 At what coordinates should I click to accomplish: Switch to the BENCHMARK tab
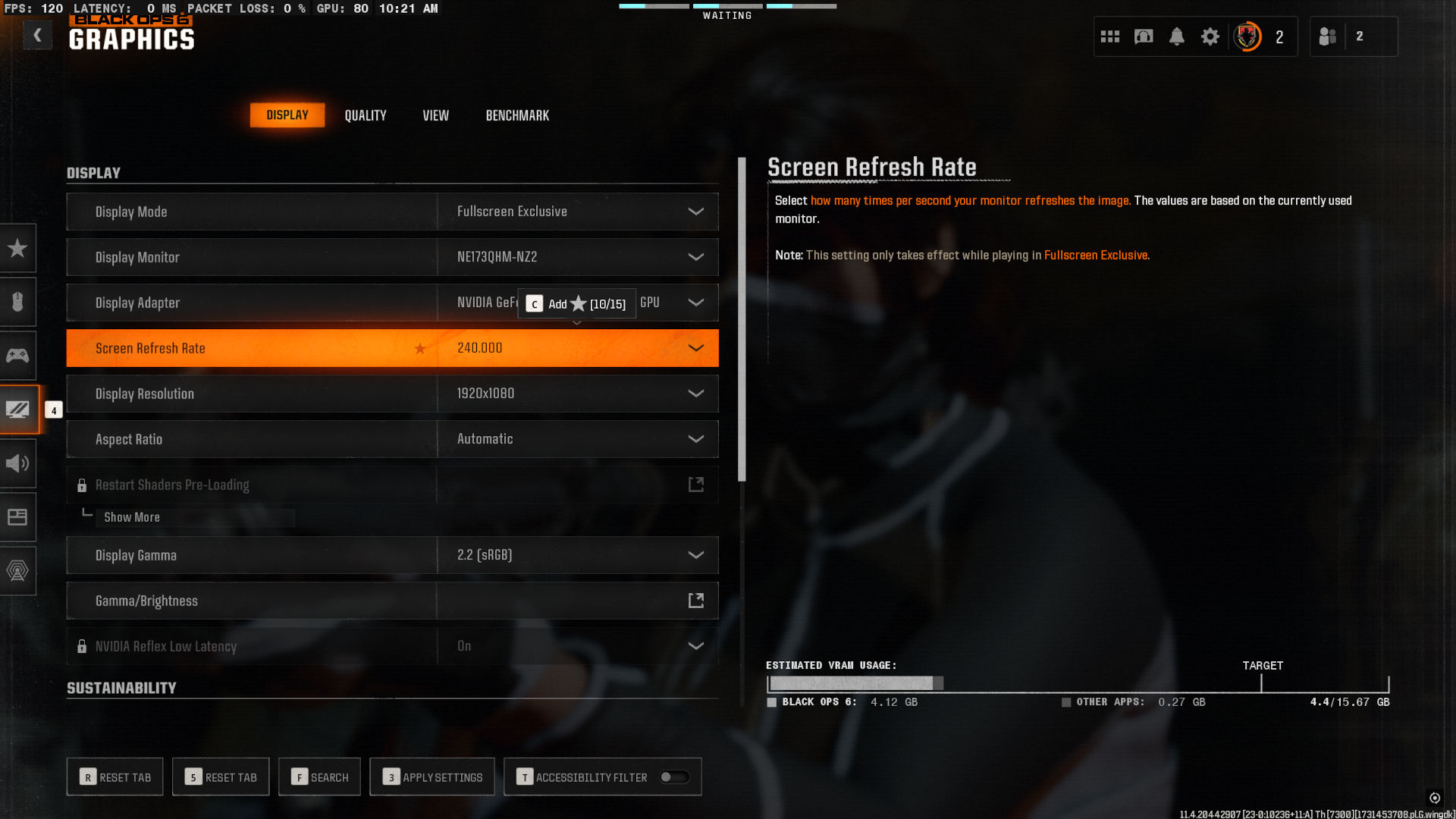[517, 115]
